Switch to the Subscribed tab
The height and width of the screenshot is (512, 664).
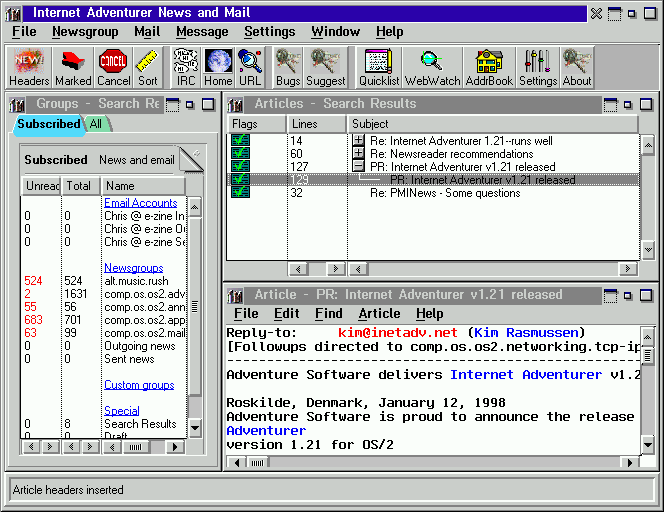(49, 124)
